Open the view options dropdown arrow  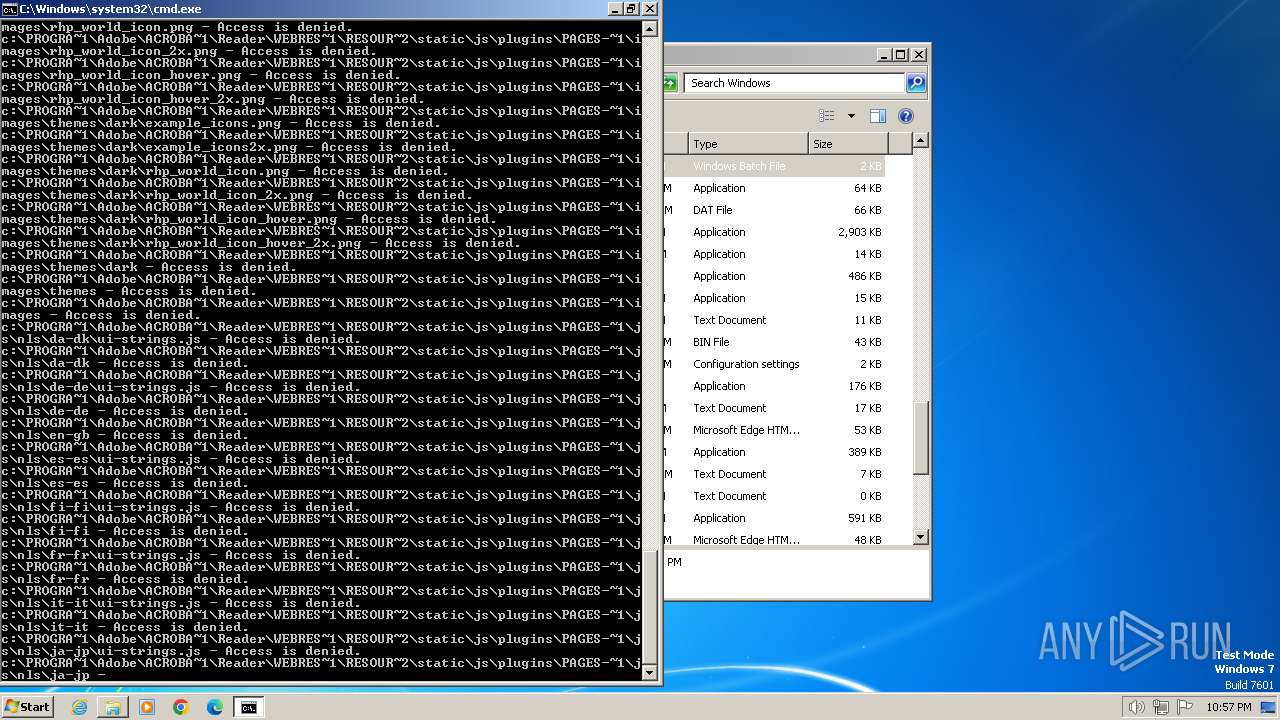click(x=851, y=116)
